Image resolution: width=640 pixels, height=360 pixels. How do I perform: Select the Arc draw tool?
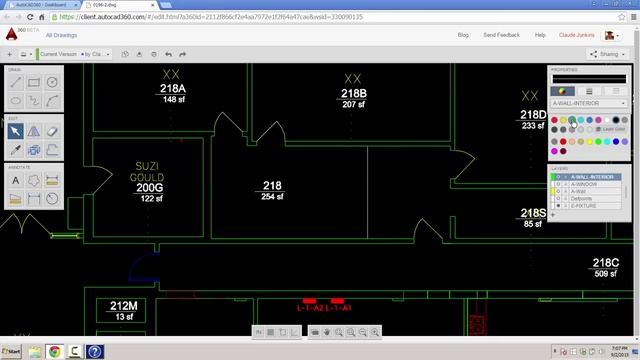click(52, 100)
